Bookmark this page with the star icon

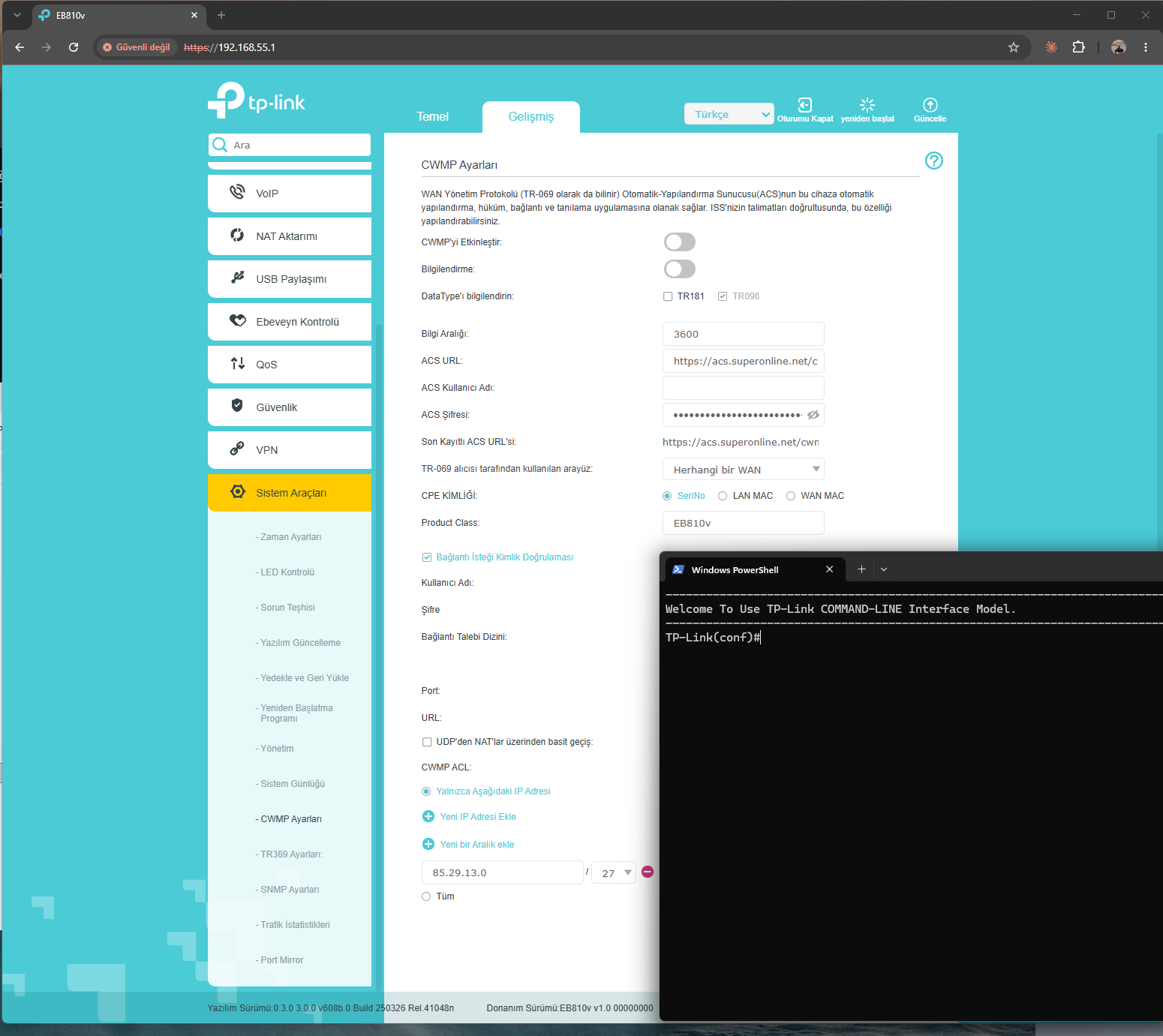1014,47
